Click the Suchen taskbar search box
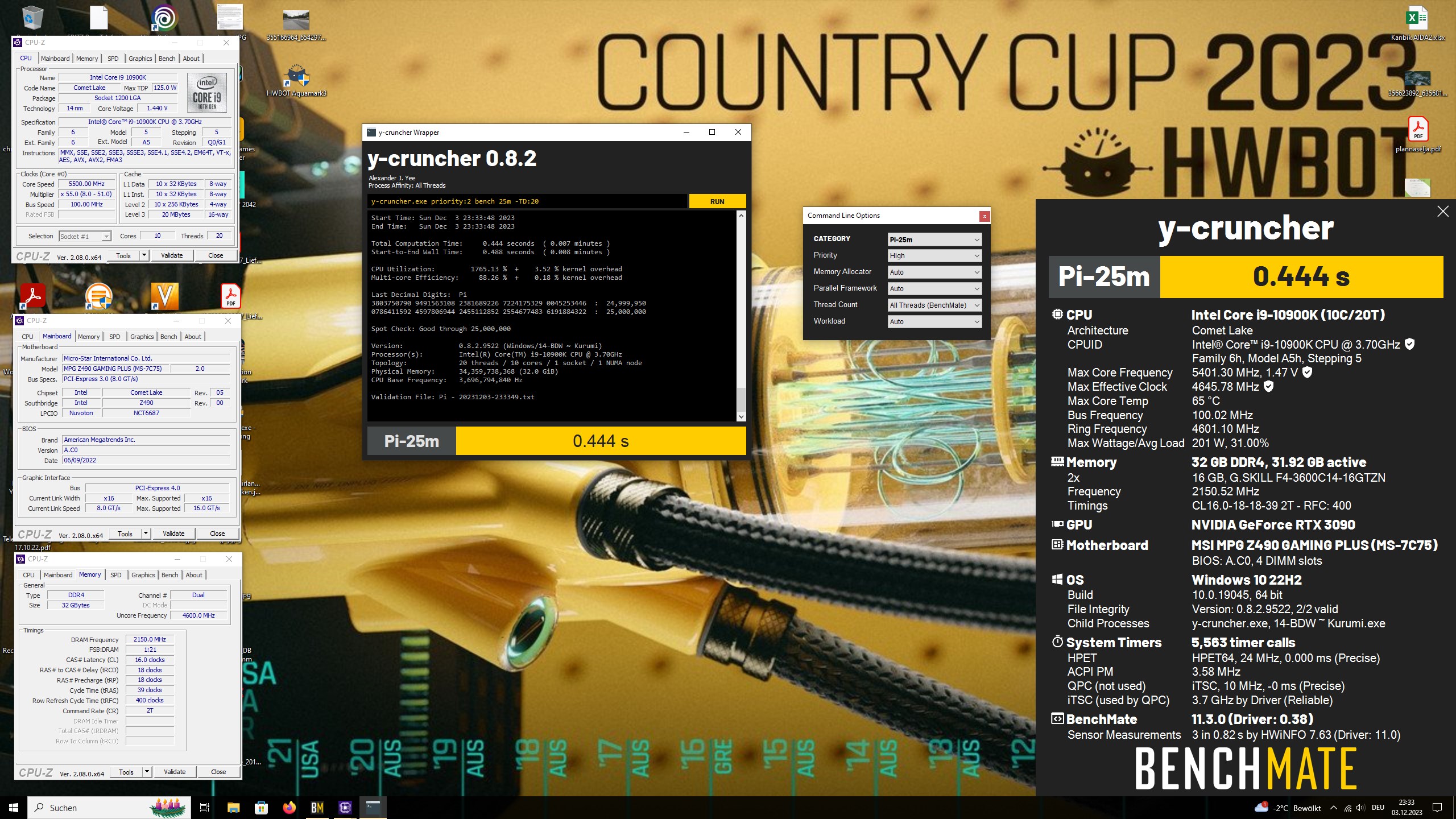The width and height of the screenshot is (1456, 819). point(108,808)
